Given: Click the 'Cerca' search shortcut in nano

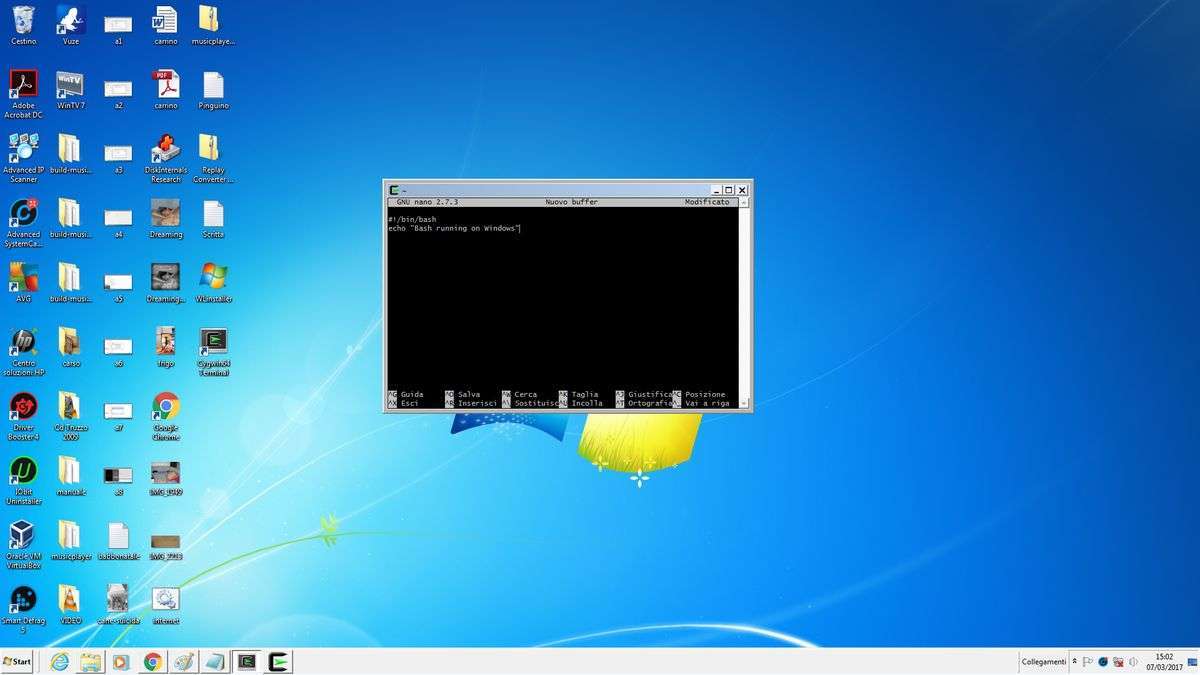Looking at the screenshot, I should (x=525, y=394).
